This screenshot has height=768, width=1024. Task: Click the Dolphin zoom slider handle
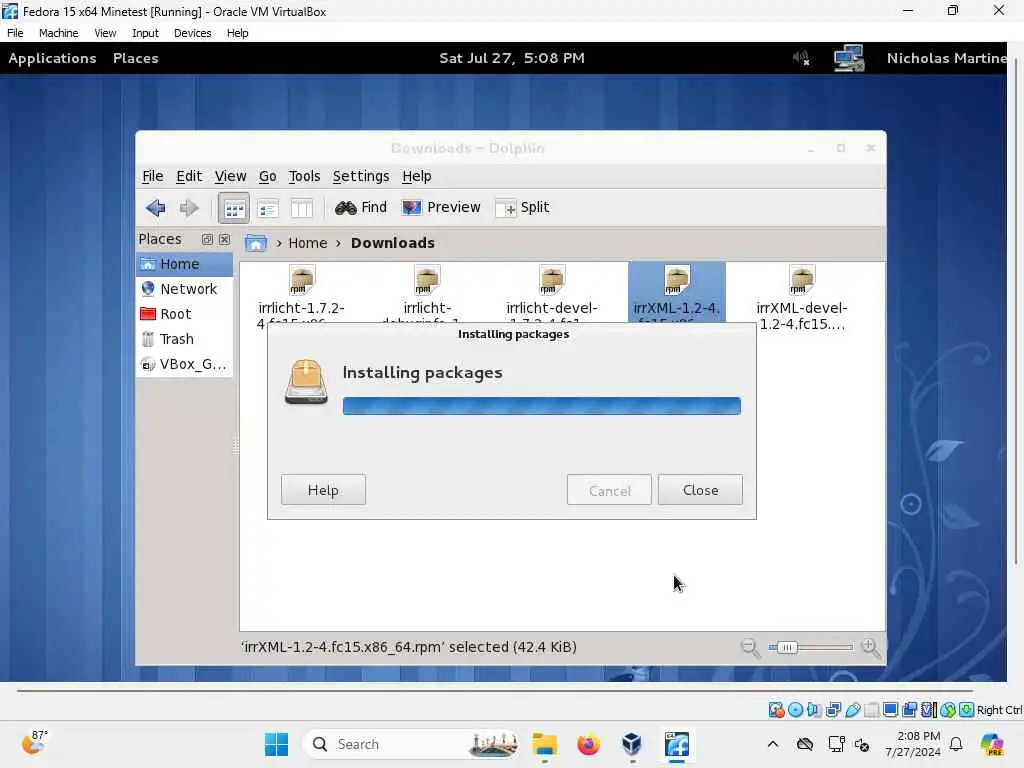[x=787, y=648]
